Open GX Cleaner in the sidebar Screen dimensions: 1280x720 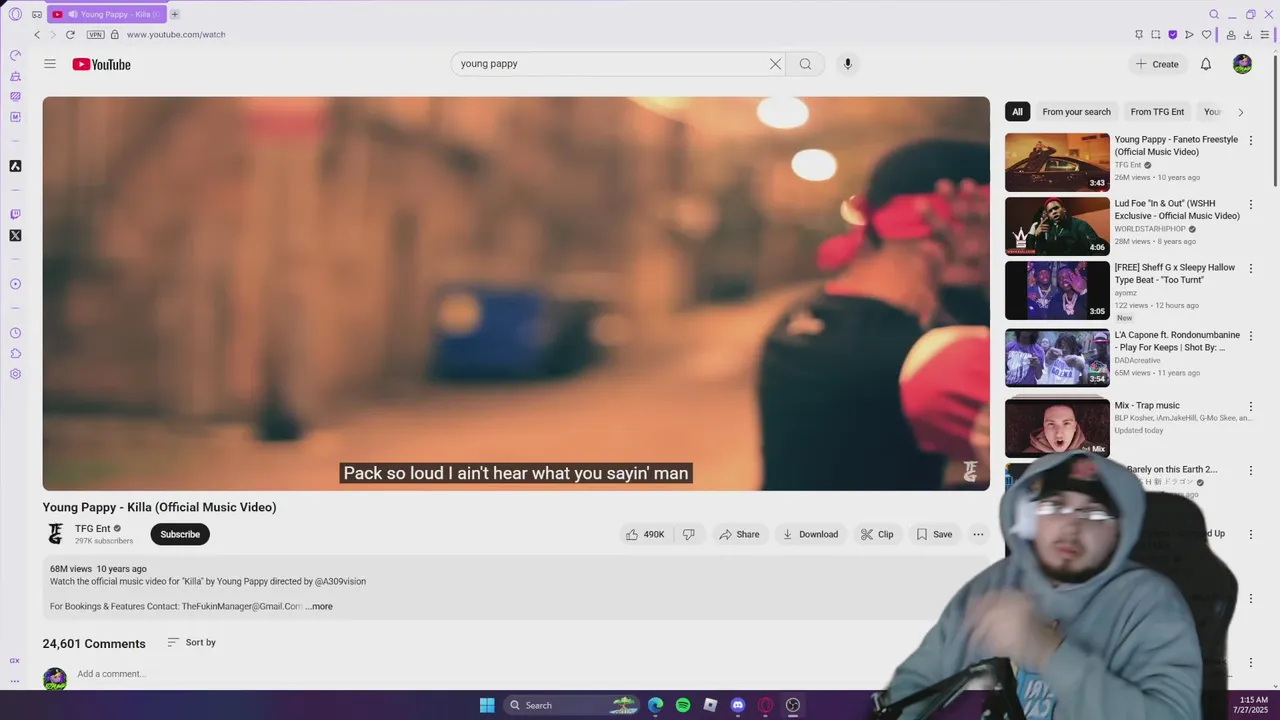pos(15,76)
